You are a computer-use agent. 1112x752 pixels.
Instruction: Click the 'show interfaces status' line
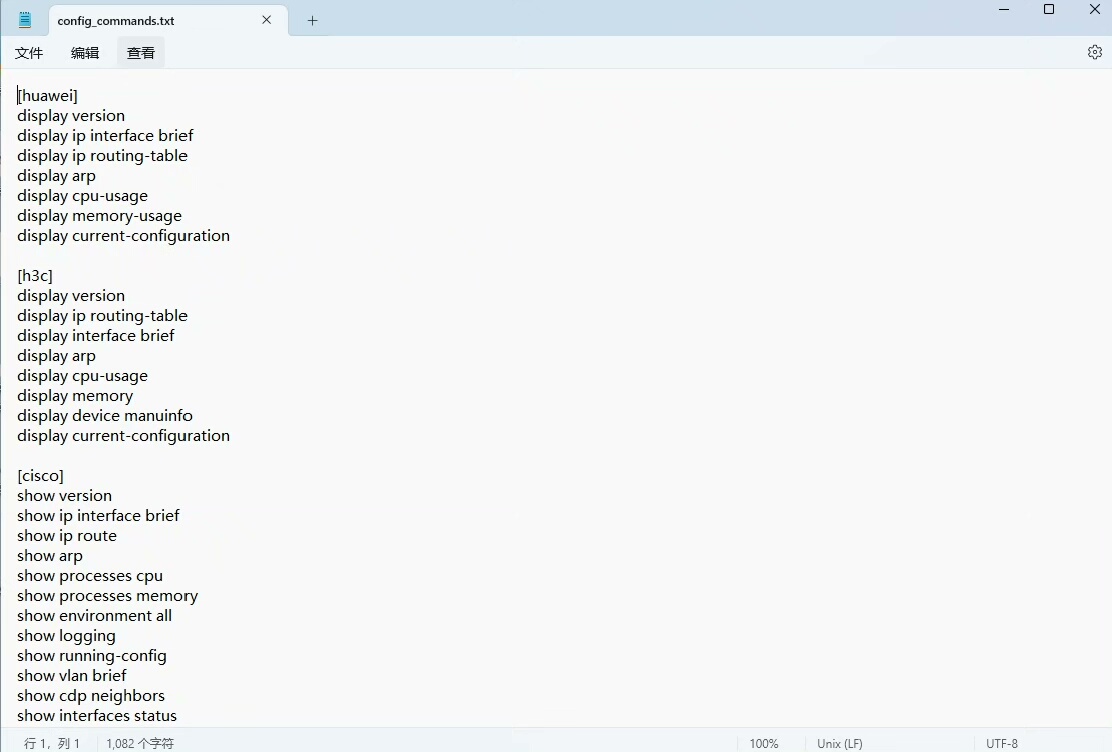pos(97,716)
